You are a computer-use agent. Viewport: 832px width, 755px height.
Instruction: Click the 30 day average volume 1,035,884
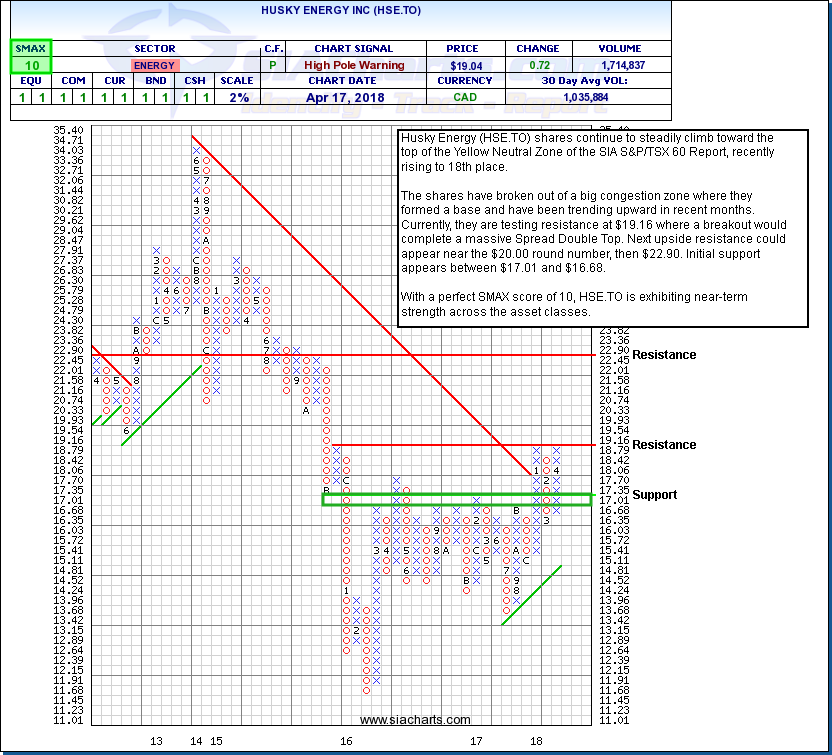[621, 97]
